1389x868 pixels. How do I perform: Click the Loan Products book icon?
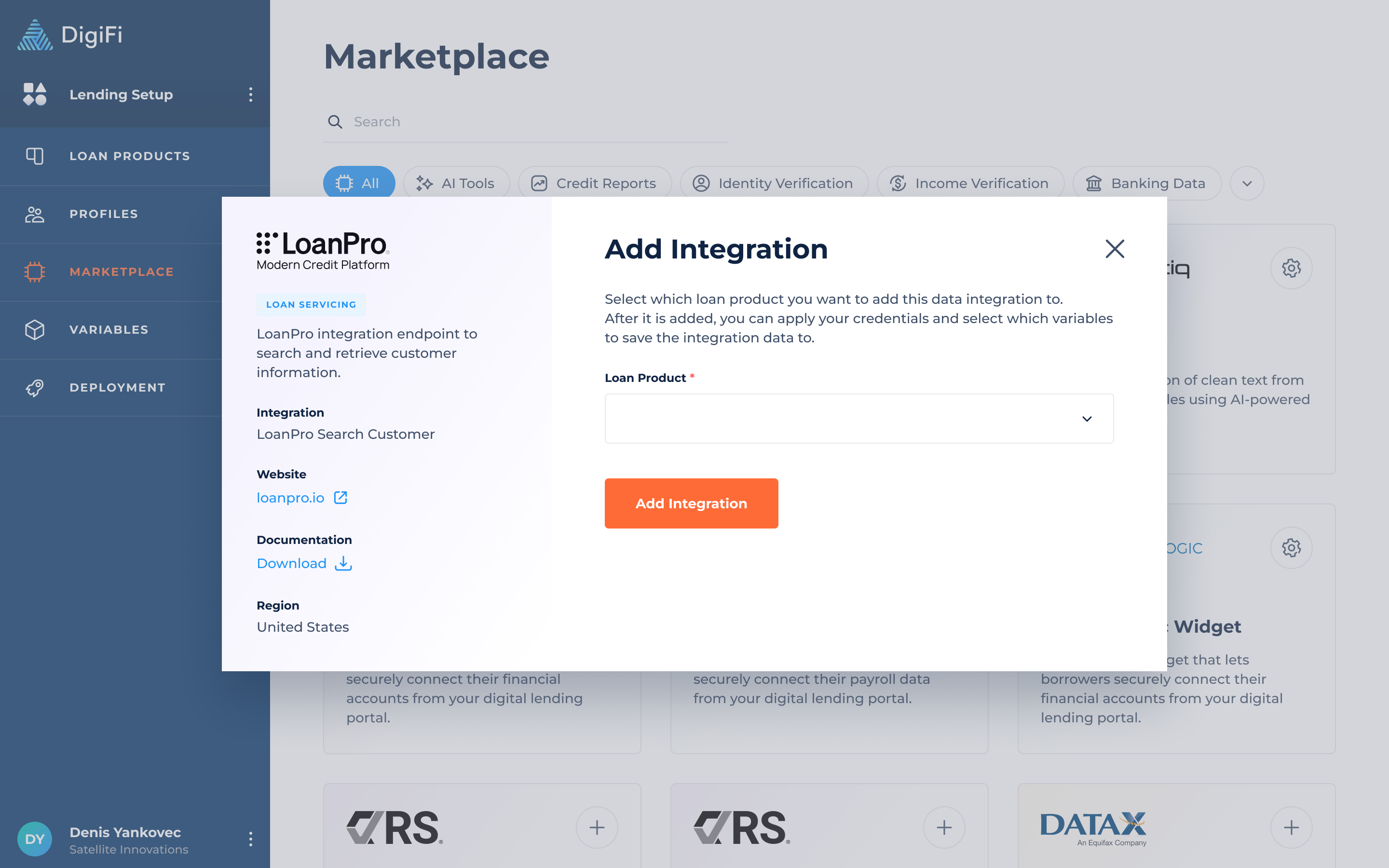coord(34,156)
